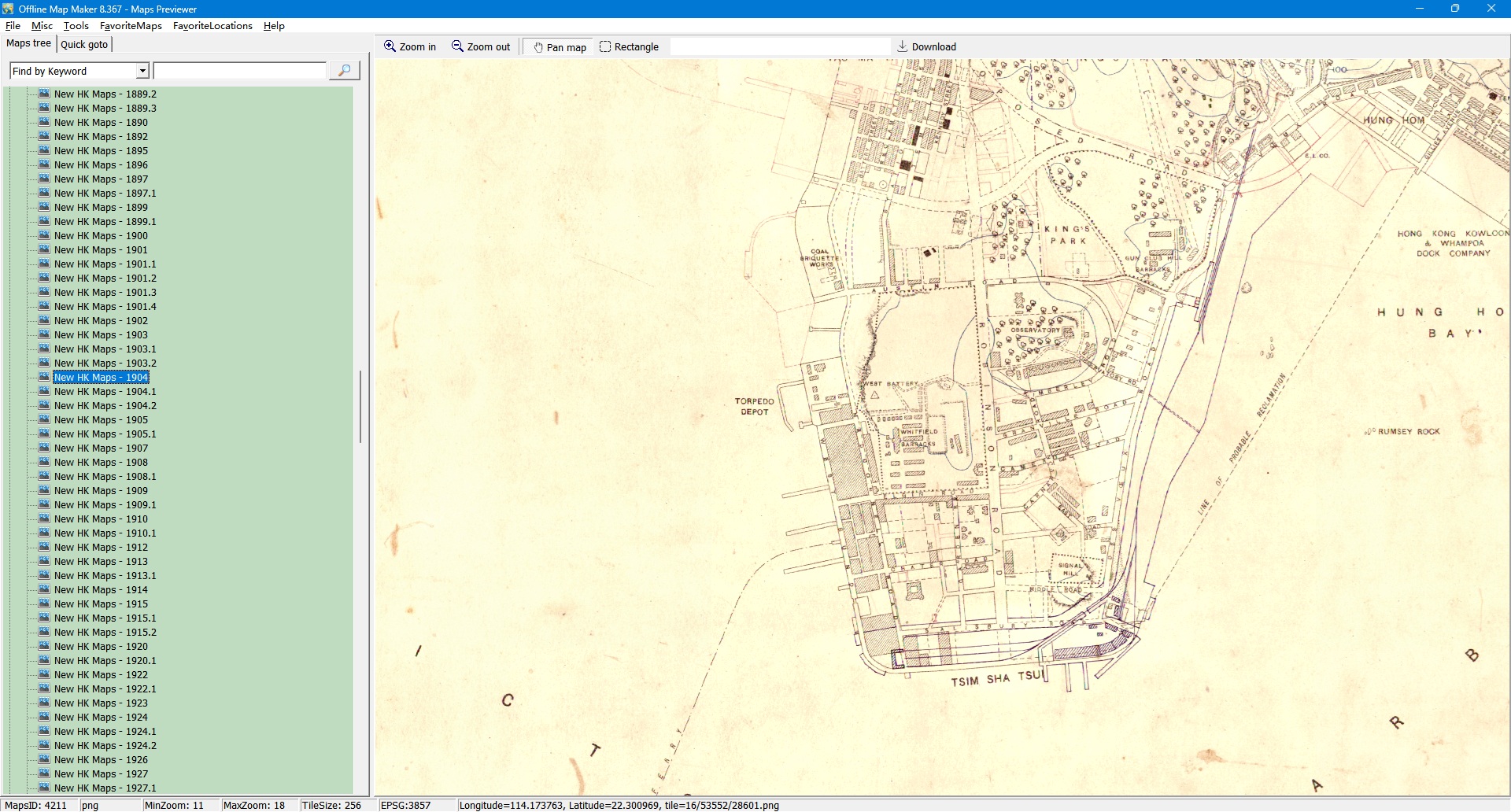Viewport: 1511px width, 812px height.
Task: Click the Zoom out magnifier icon
Action: 457,46
